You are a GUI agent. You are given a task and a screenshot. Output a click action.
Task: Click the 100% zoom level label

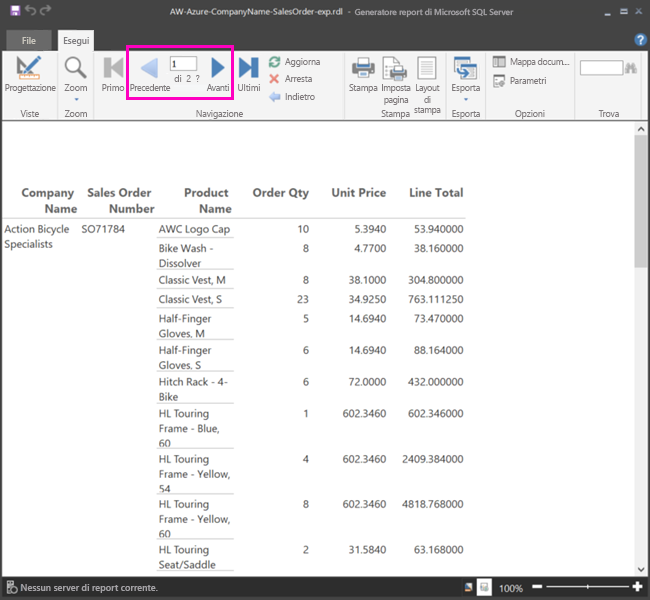click(510, 588)
